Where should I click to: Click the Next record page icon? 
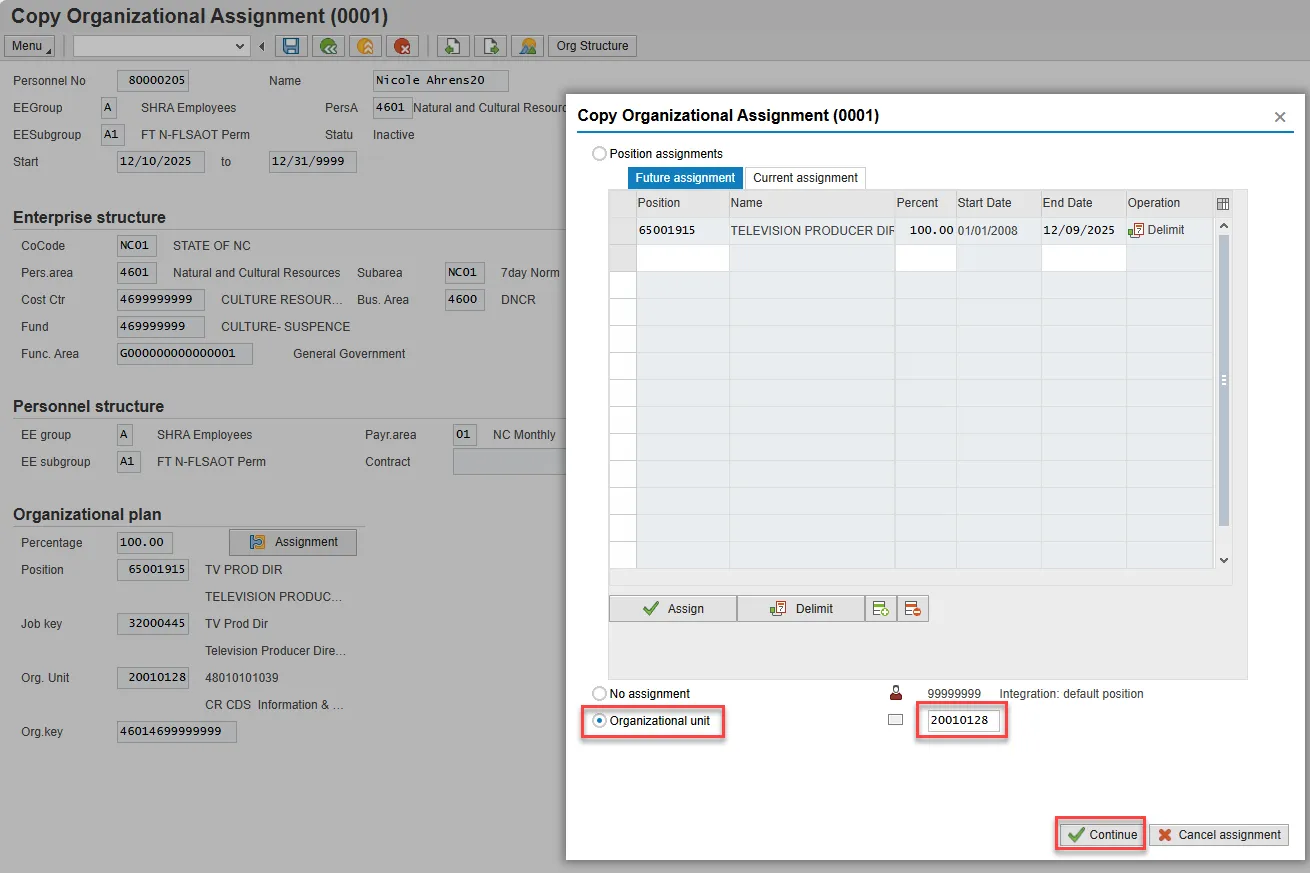(x=490, y=46)
